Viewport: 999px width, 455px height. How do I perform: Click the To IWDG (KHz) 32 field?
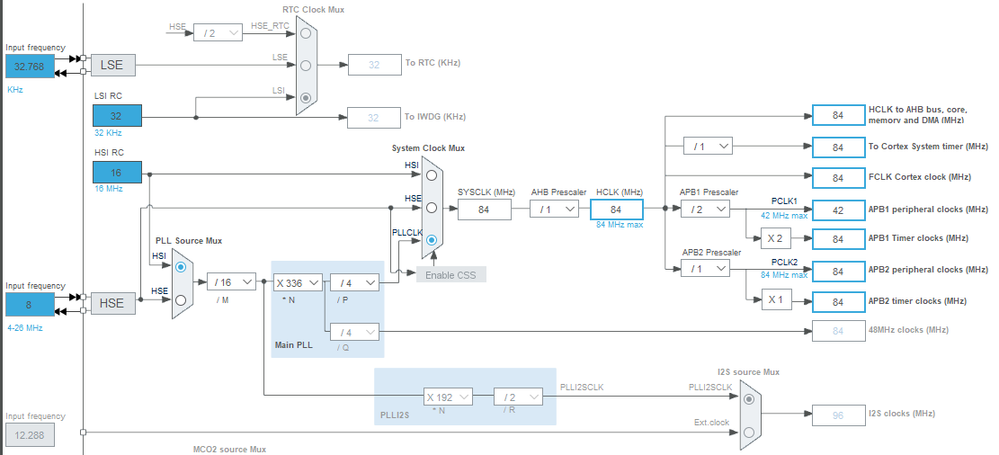click(x=373, y=118)
